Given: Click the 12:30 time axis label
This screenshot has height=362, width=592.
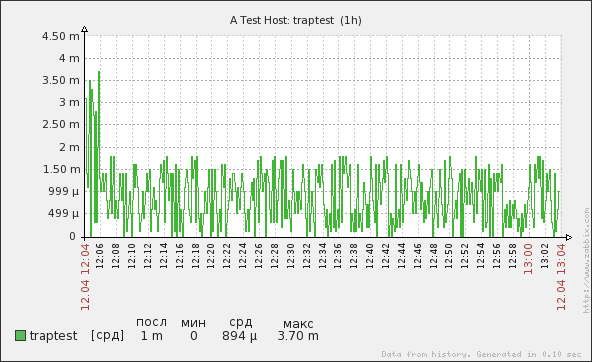Looking at the screenshot, I should (x=290, y=256).
